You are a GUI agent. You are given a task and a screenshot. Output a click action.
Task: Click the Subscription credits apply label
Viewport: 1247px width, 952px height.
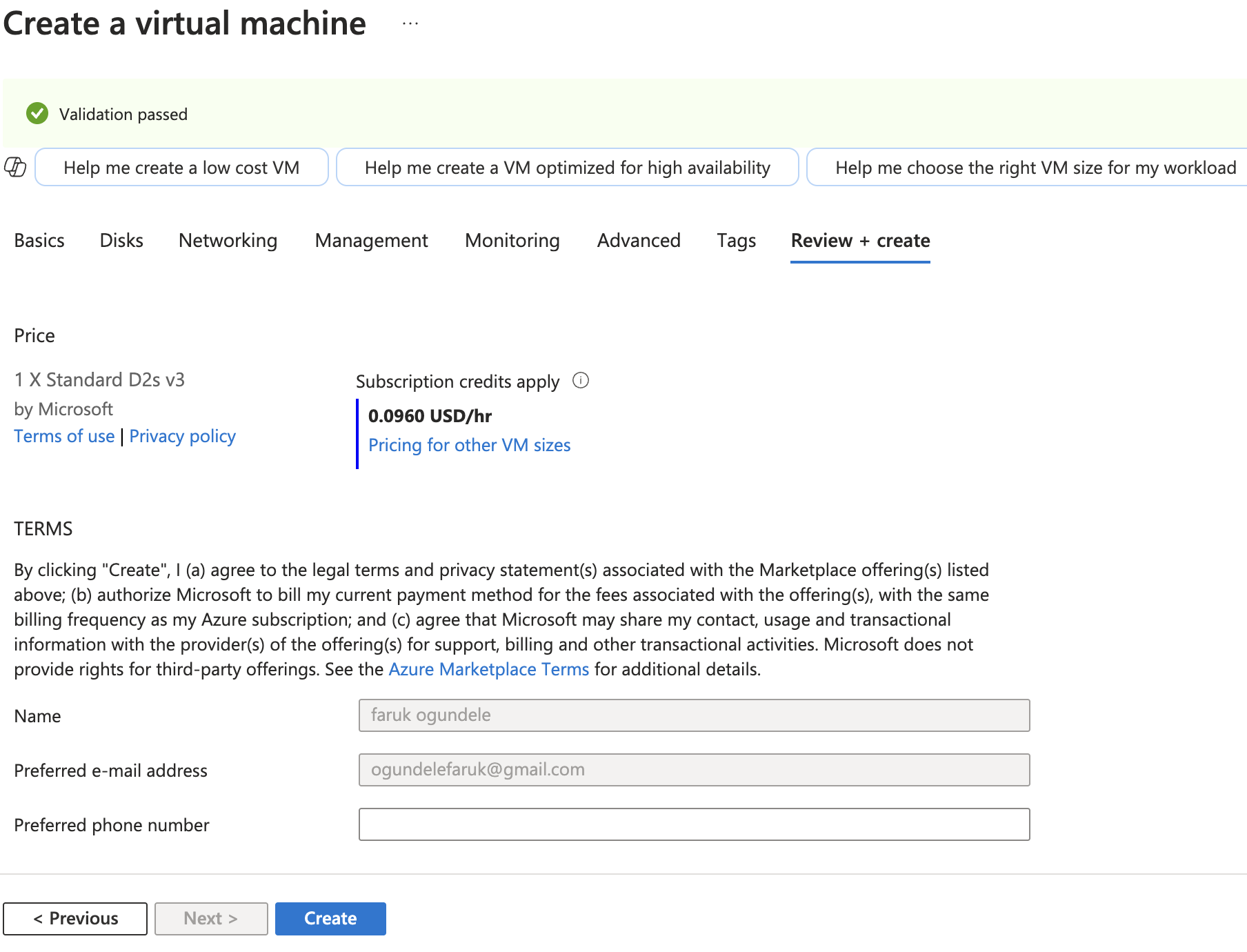click(x=457, y=381)
